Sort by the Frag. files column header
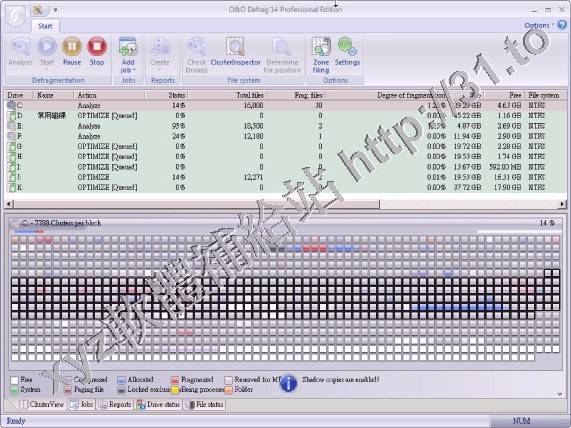The height and width of the screenshot is (428, 571). (295, 95)
